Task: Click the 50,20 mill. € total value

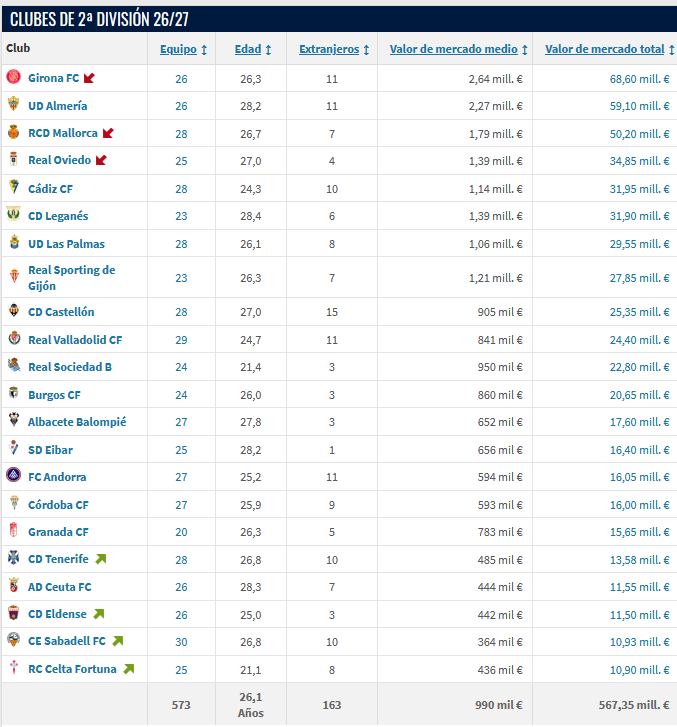Action: click(x=639, y=134)
